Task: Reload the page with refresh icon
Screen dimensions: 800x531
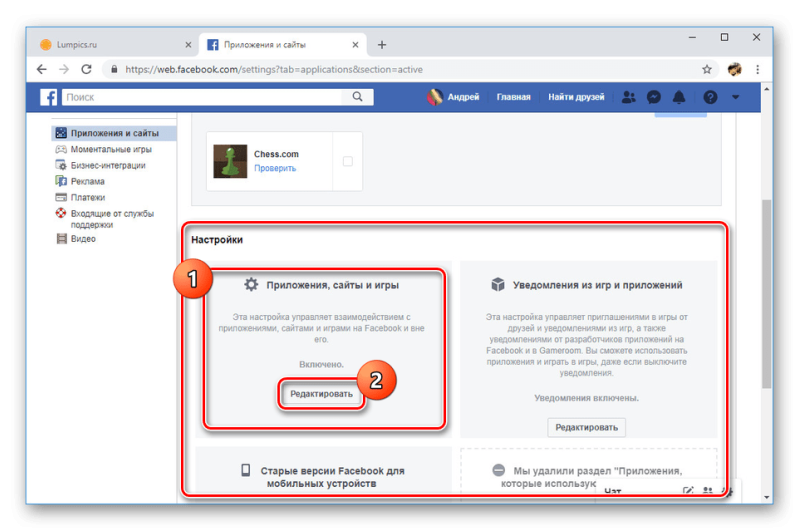Action: [x=86, y=69]
